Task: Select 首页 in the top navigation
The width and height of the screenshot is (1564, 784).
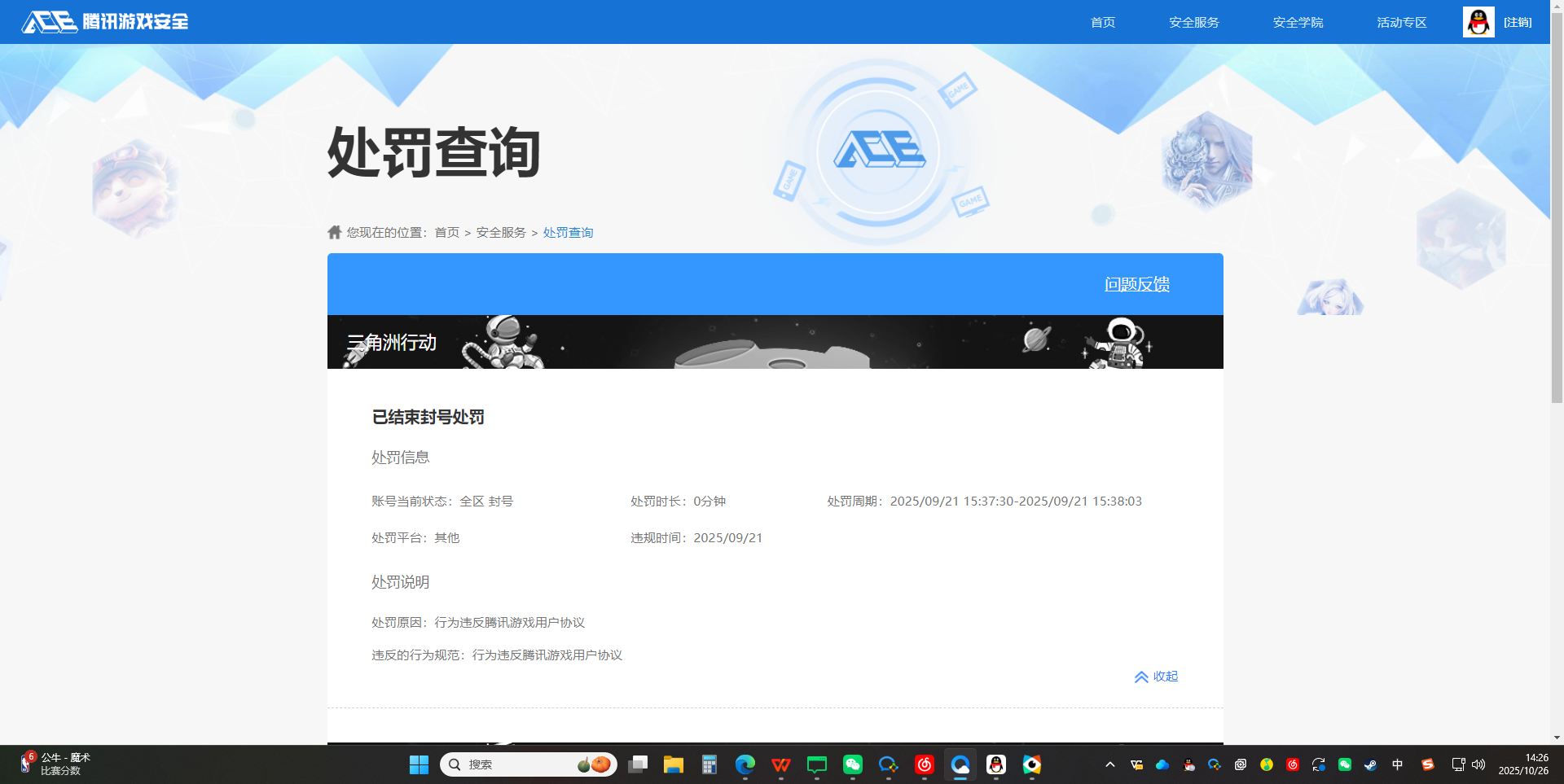Action: click(1102, 22)
